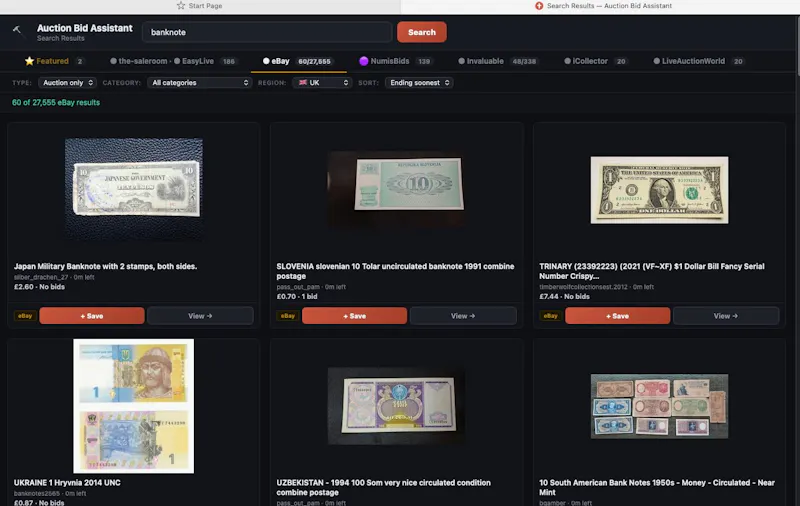Image resolution: width=800 pixels, height=506 pixels.
Task: Click the one dollar bill thumbnail
Action: [x=659, y=190]
